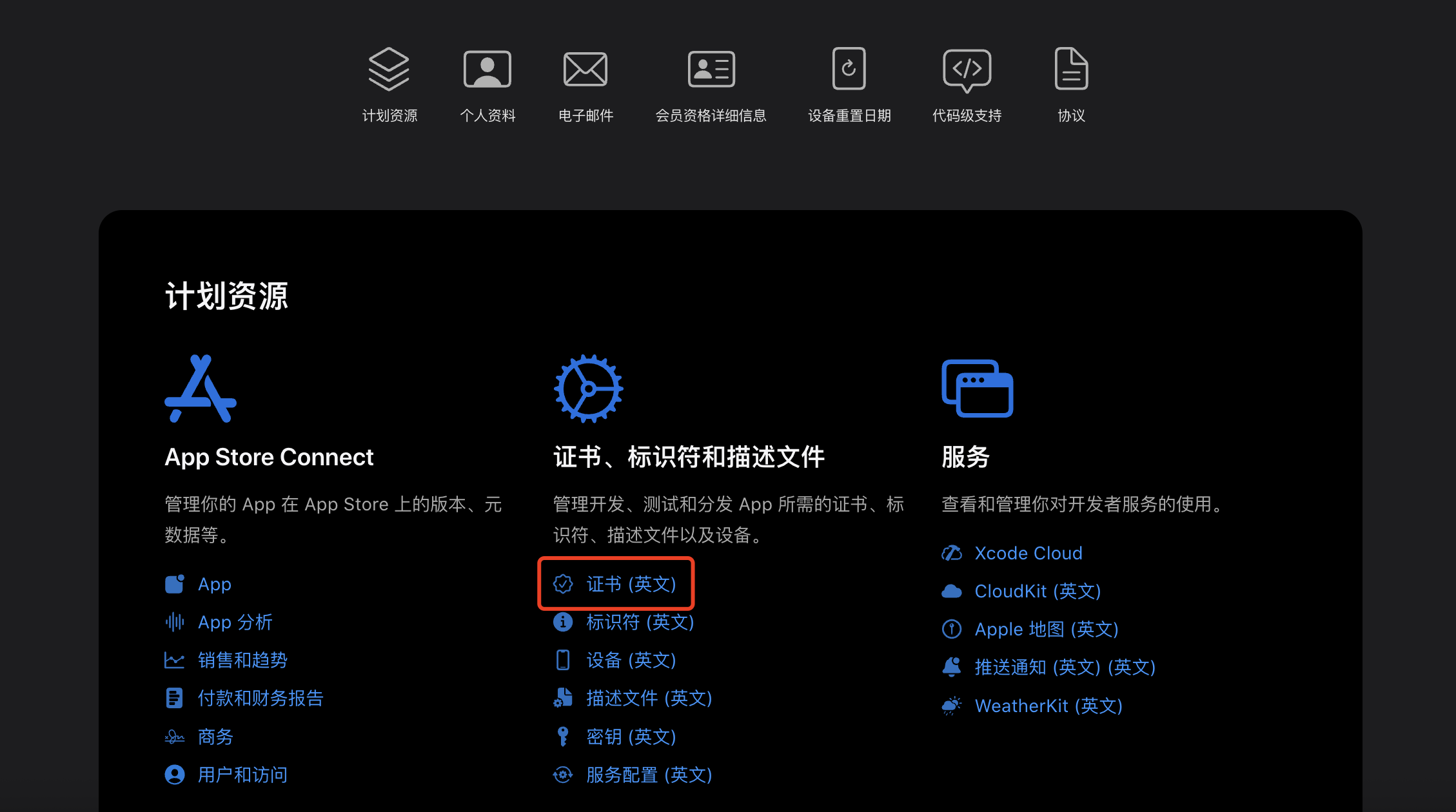Click the 电子邮件 envelope icon
The width and height of the screenshot is (1456, 812).
[x=585, y=69]
